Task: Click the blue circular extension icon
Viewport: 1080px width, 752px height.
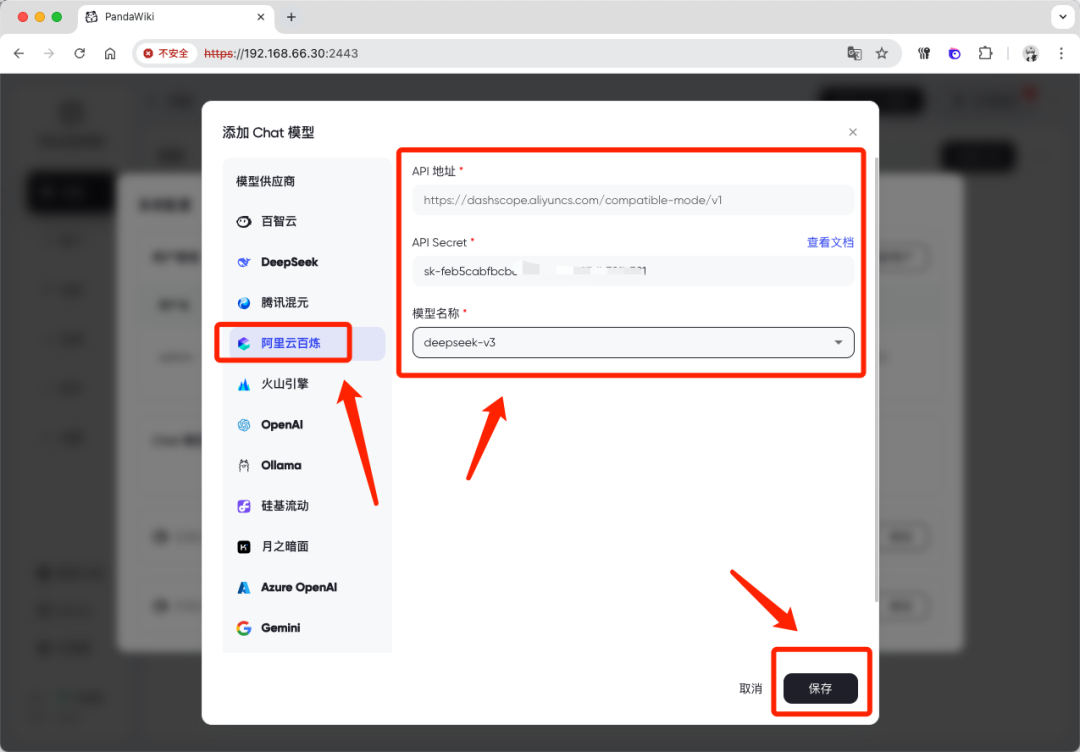Action: (955, 53)
